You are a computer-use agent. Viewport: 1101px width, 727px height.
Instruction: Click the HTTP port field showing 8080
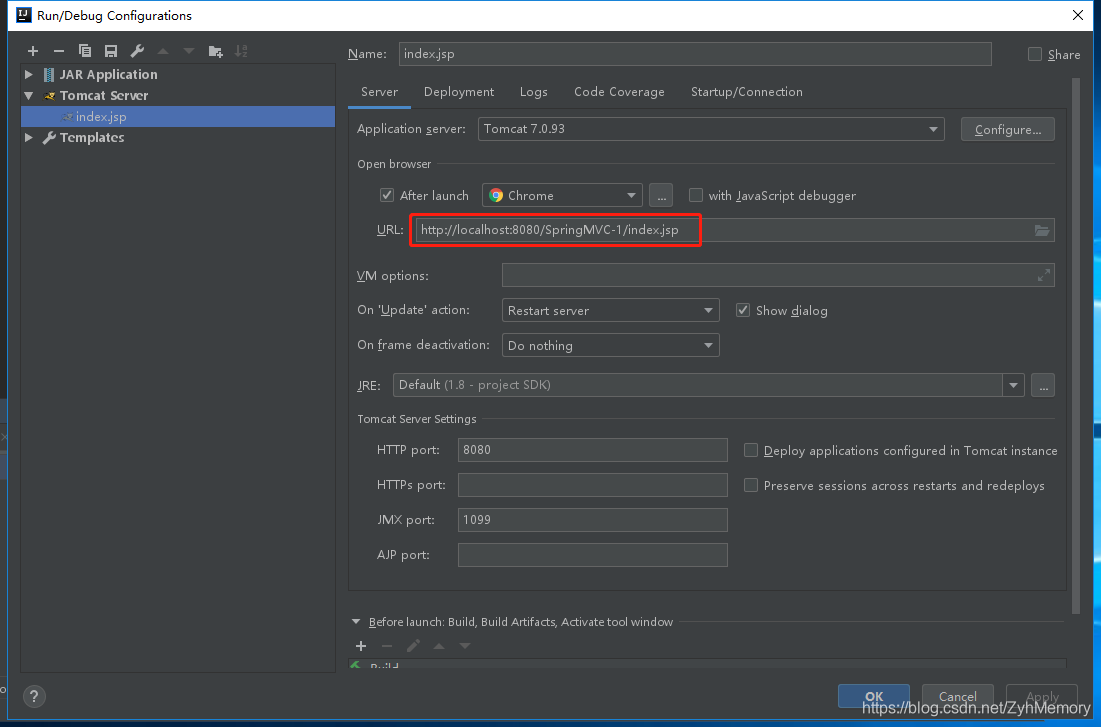tap(593, 450)
